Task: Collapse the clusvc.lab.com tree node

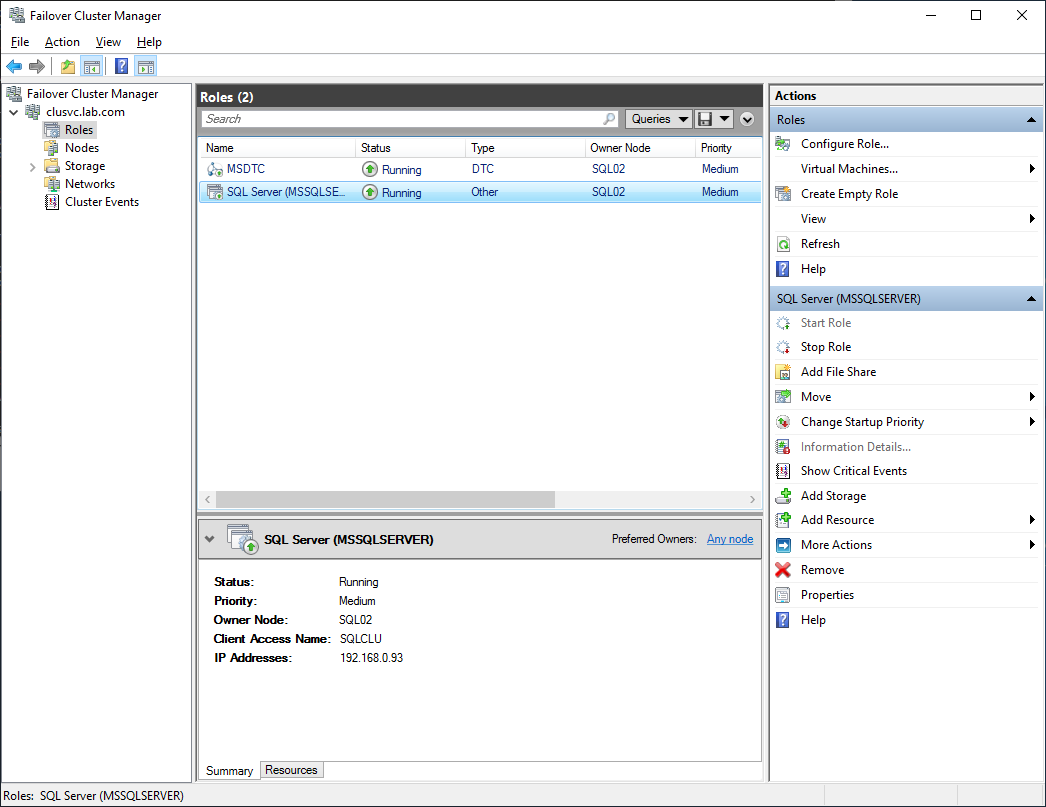Action: coord(13,112)
